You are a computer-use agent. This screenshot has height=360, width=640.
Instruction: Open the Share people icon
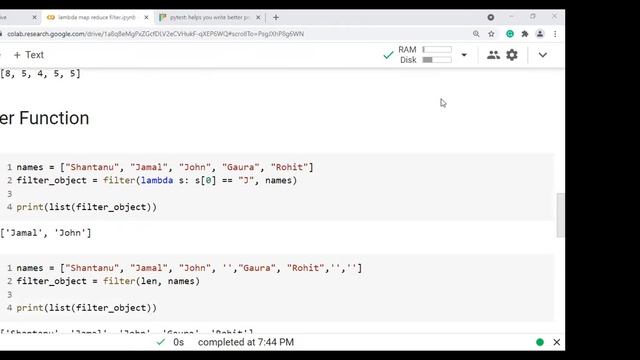(493, 55)
